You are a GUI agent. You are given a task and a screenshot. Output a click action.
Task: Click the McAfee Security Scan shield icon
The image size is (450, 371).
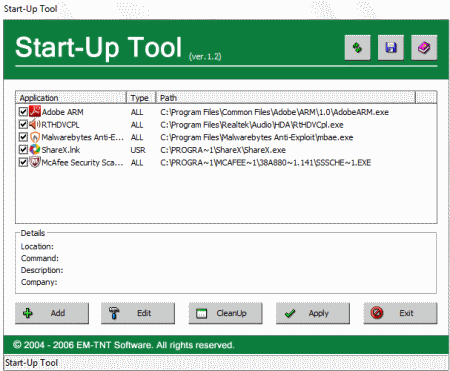click(35, 162)
